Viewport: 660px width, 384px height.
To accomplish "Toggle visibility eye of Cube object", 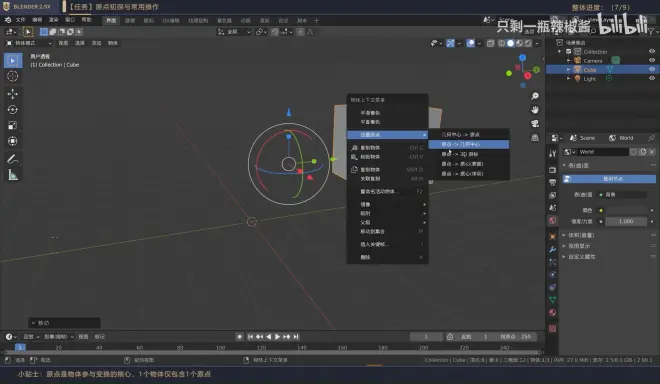I will (x=652, y=69).
